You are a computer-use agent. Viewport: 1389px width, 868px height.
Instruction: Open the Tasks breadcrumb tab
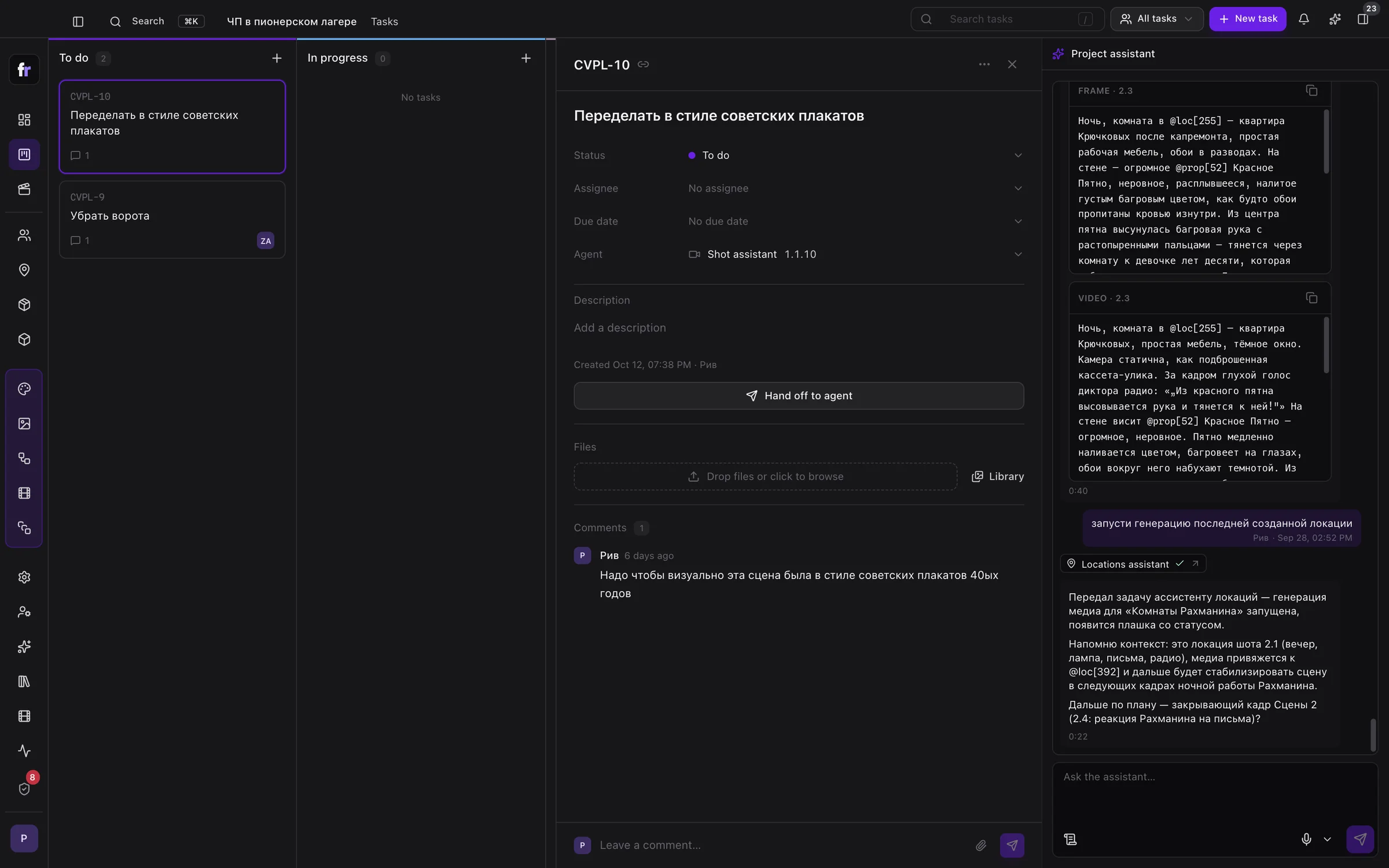[x=384, y=21]
